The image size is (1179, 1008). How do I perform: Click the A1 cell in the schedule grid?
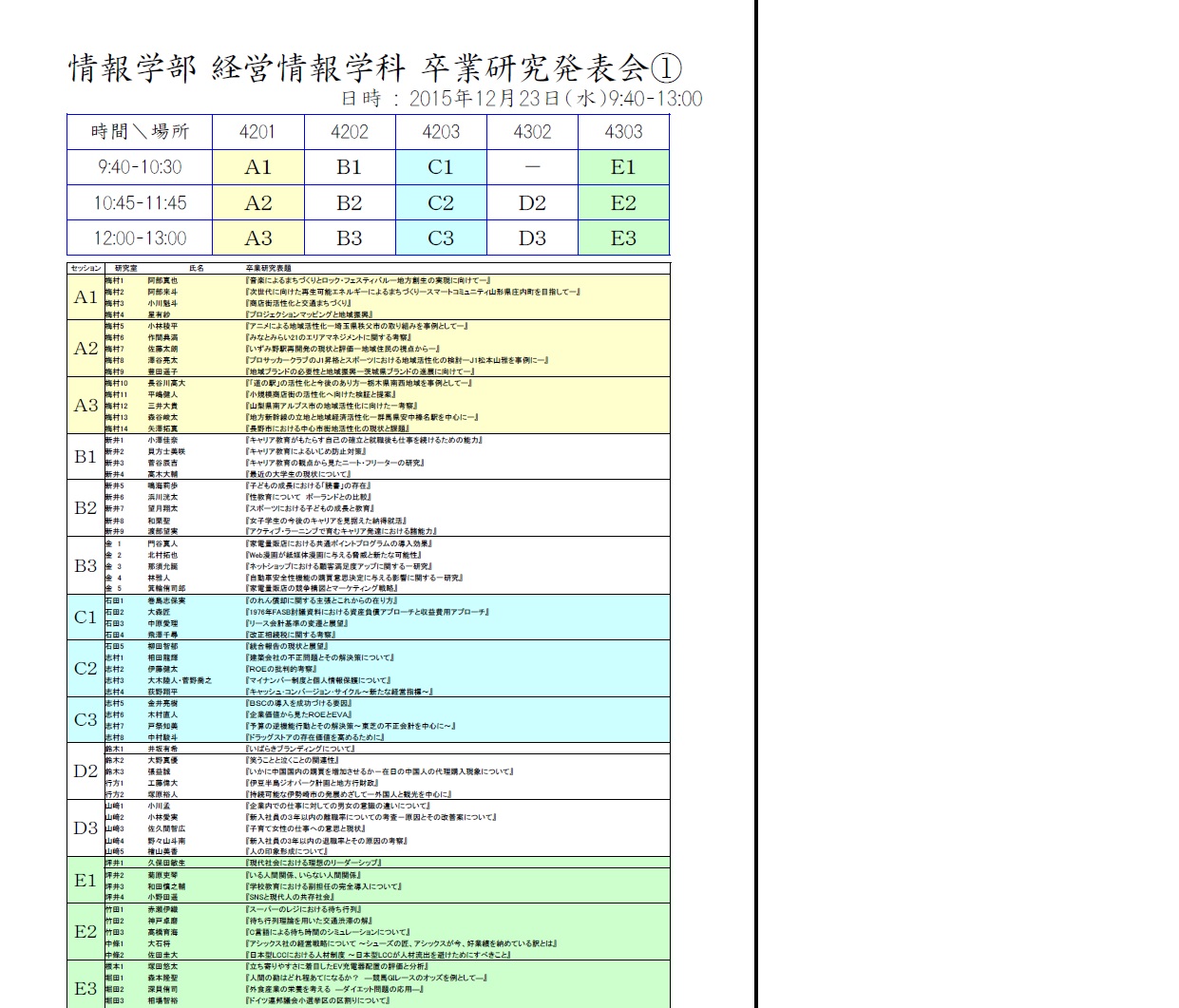257,167
